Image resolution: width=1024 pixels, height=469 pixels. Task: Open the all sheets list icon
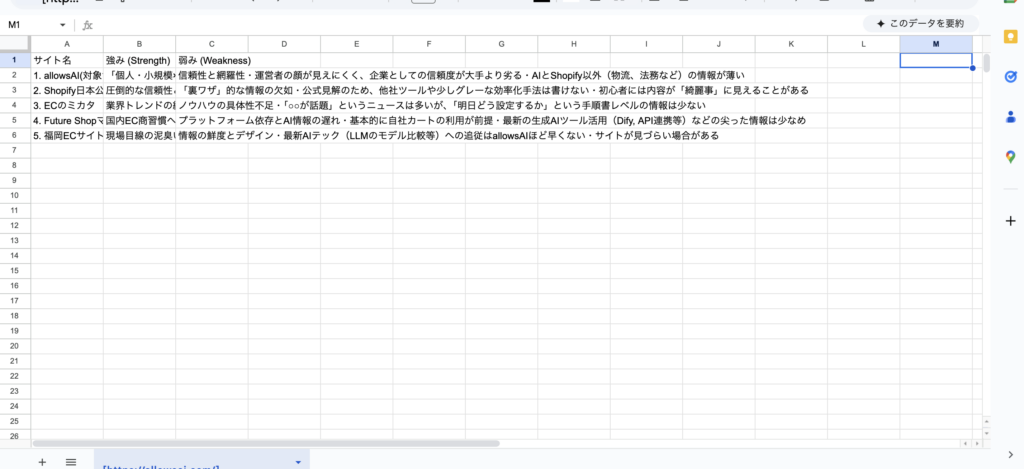(x=71, y=461)
